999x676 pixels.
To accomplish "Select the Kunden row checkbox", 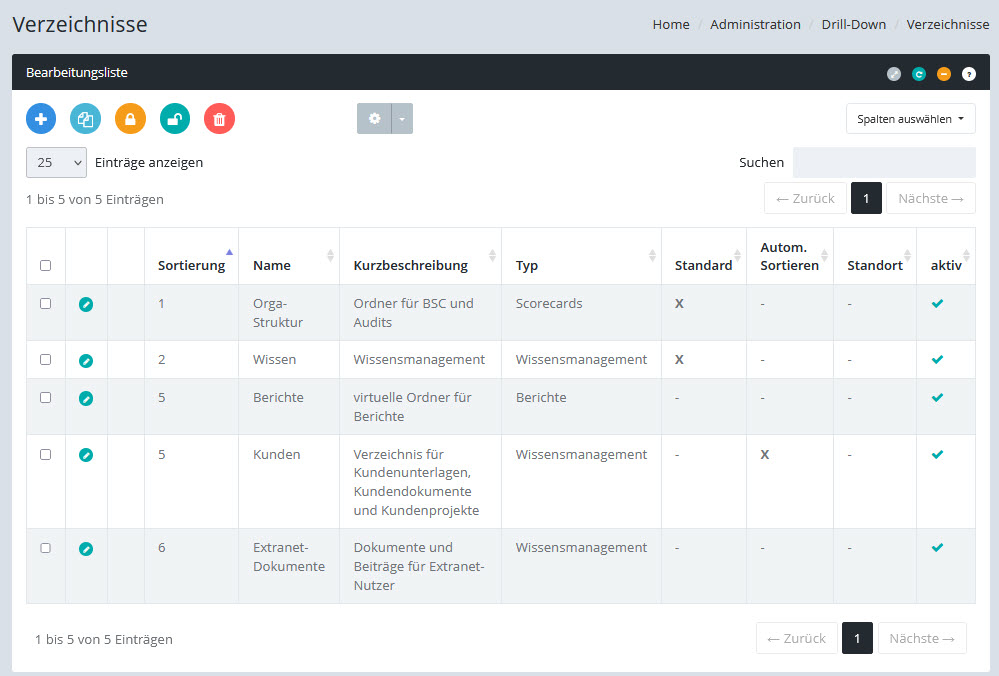I will click(45, 454).
